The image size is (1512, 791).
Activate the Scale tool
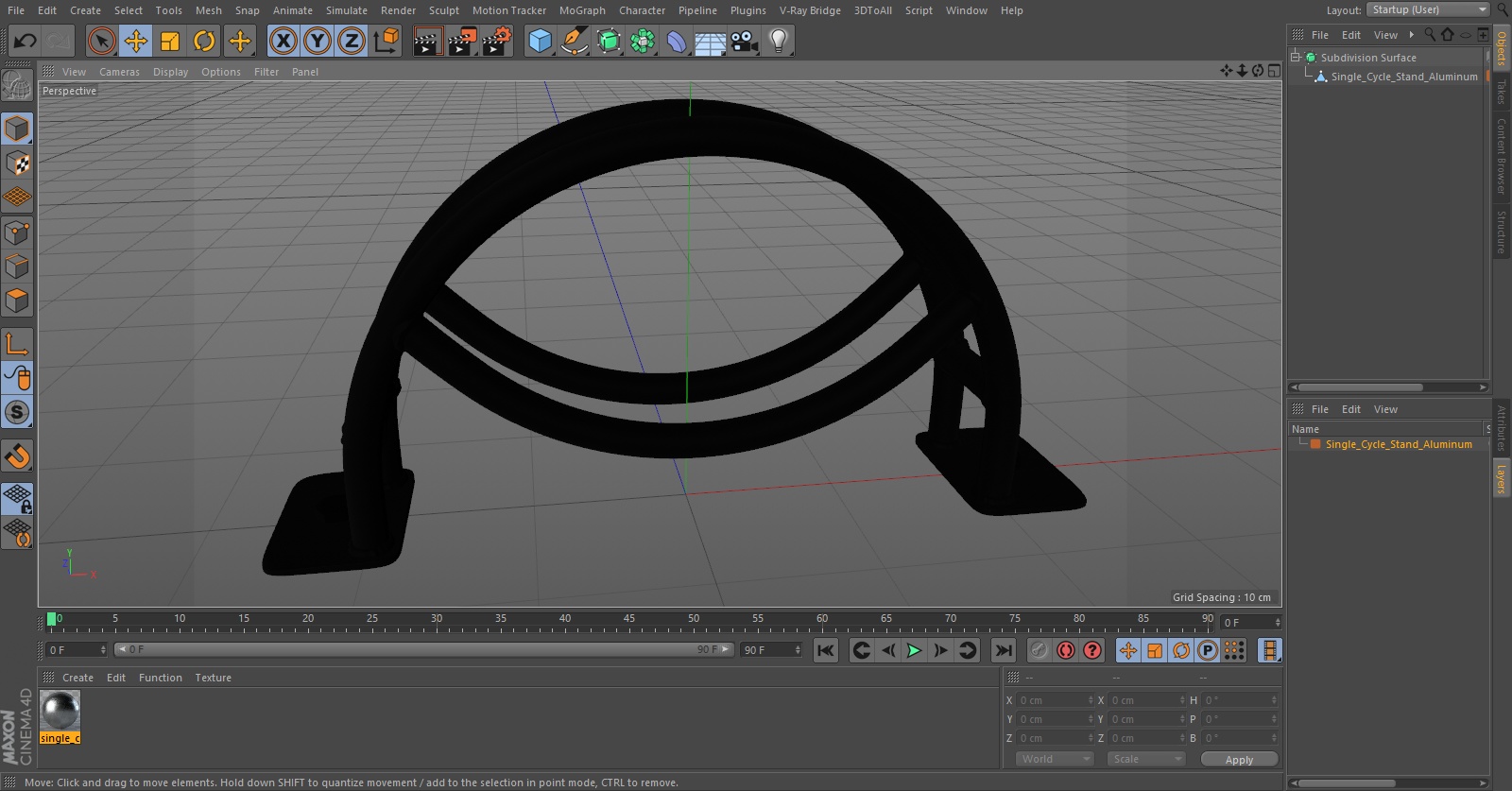[x=170, y=41]
